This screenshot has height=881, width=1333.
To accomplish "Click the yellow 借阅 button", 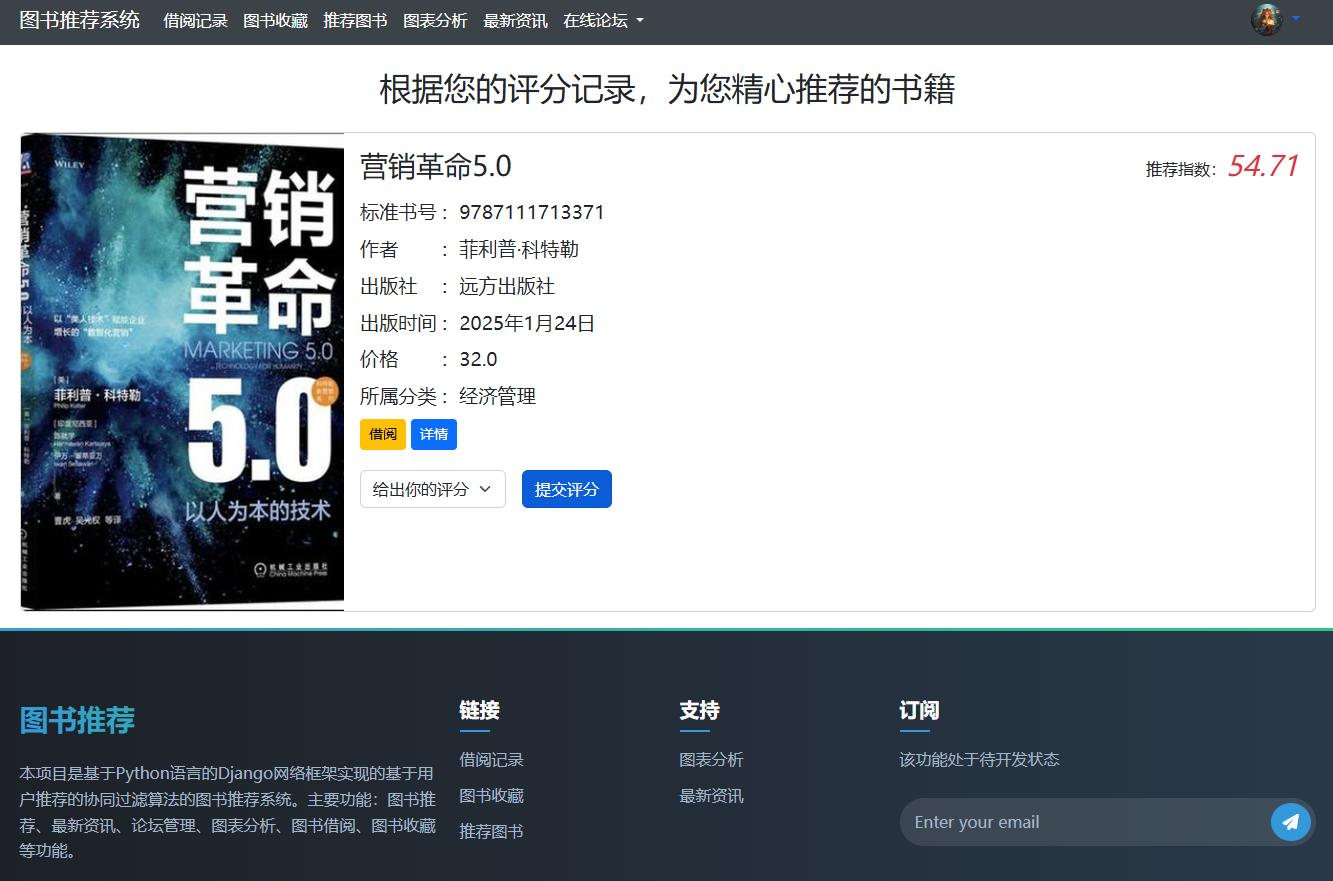I will click(383, 435).
